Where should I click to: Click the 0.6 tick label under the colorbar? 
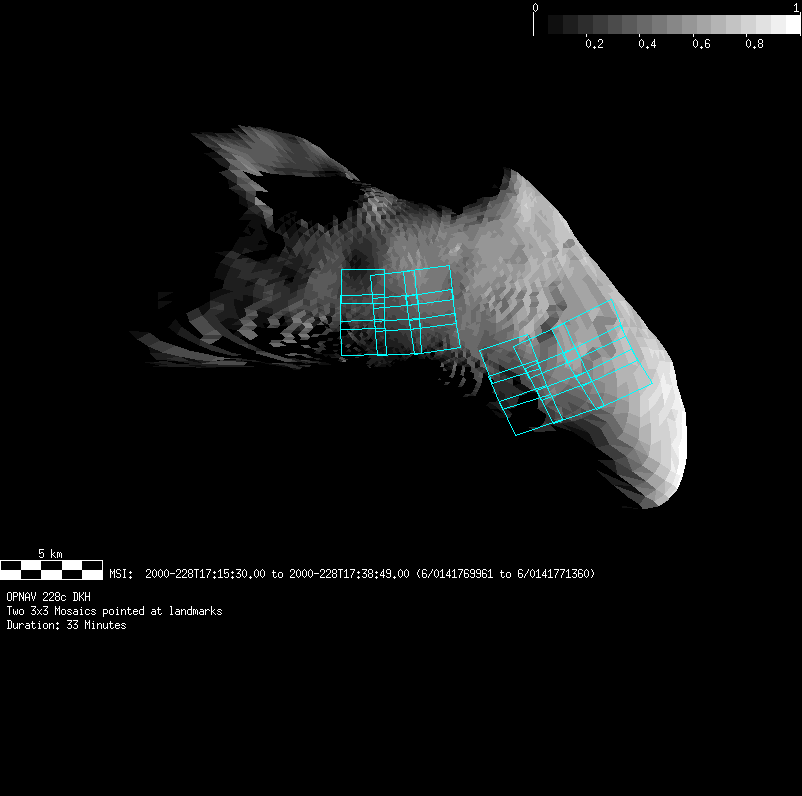pos(701,45)
